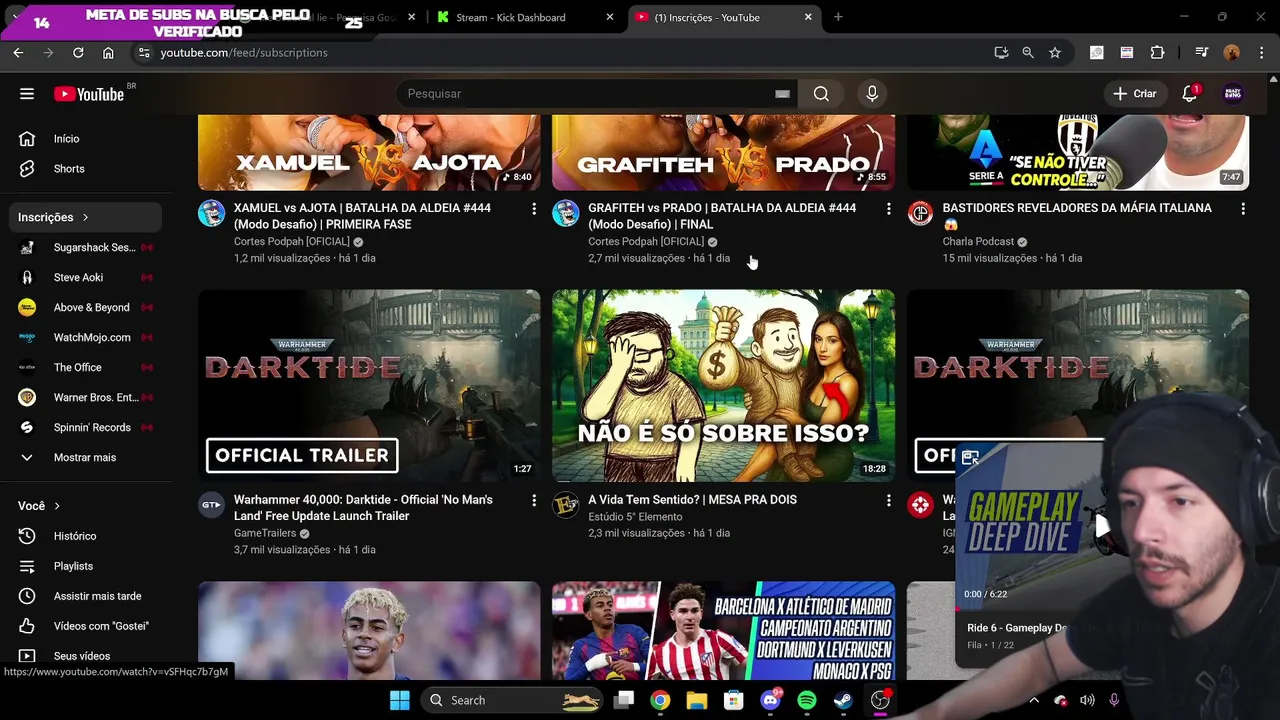Click the search magnifier button

tap(821, 94)
